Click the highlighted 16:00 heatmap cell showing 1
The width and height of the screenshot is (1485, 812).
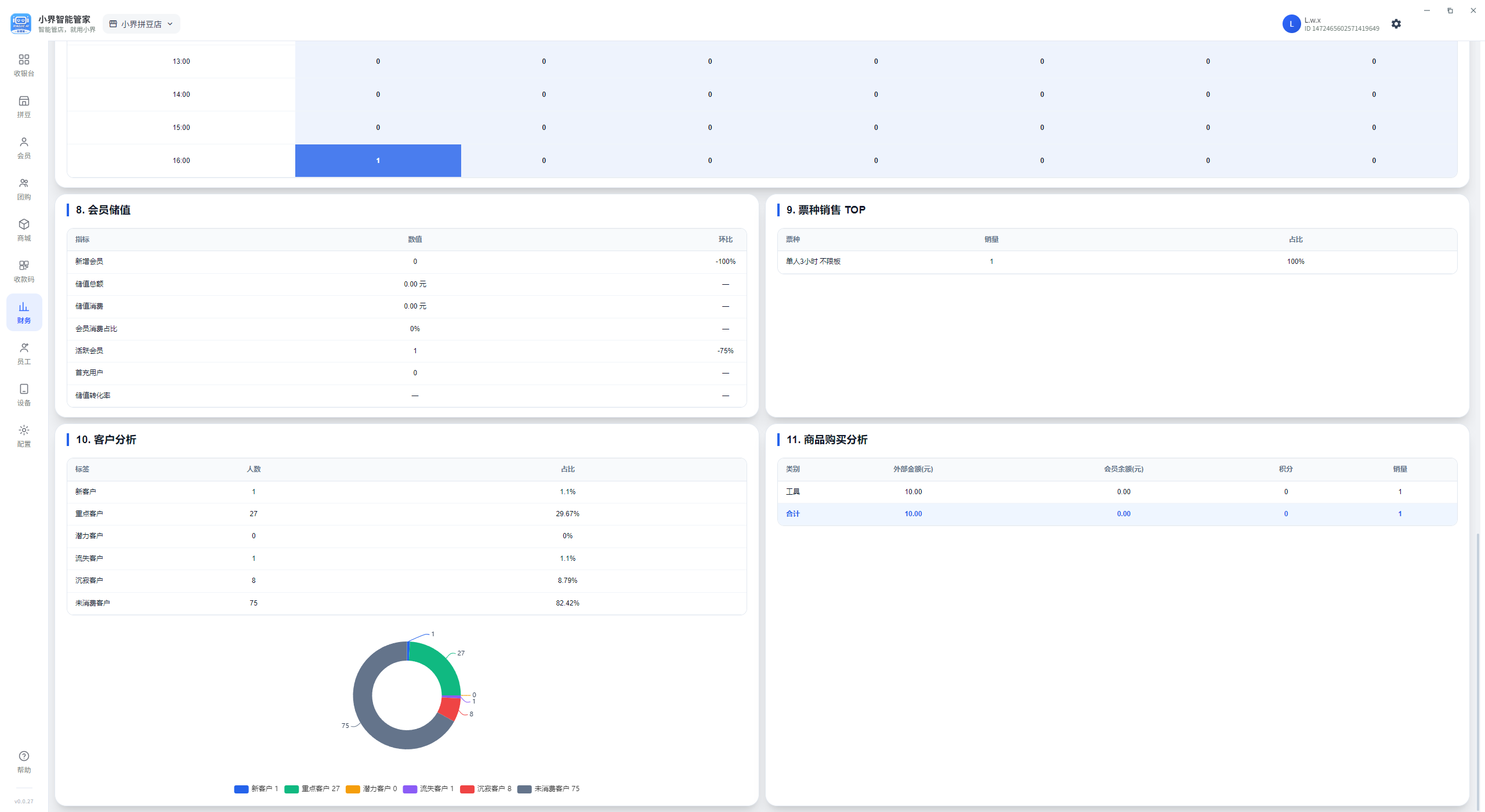point(378,161)
